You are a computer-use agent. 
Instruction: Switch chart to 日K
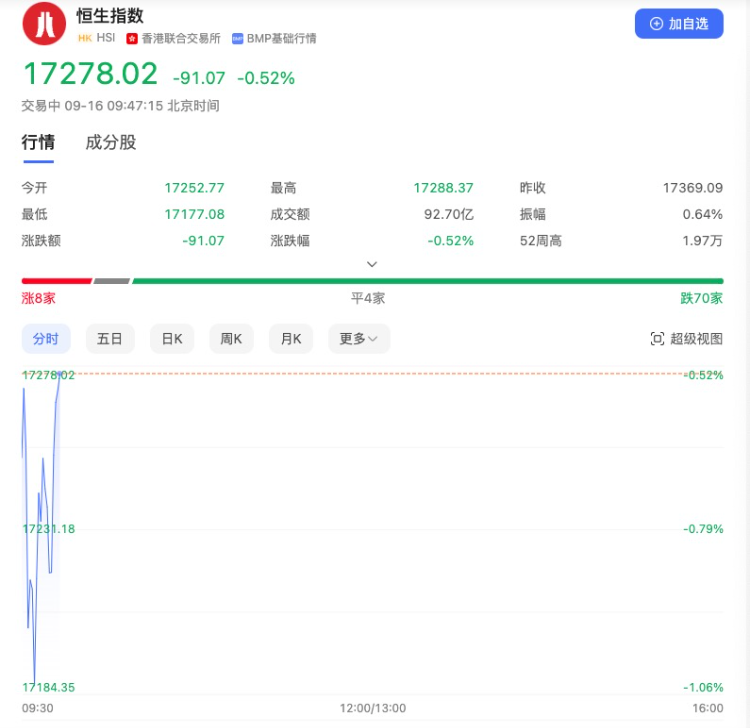click(x=172, y=339)
